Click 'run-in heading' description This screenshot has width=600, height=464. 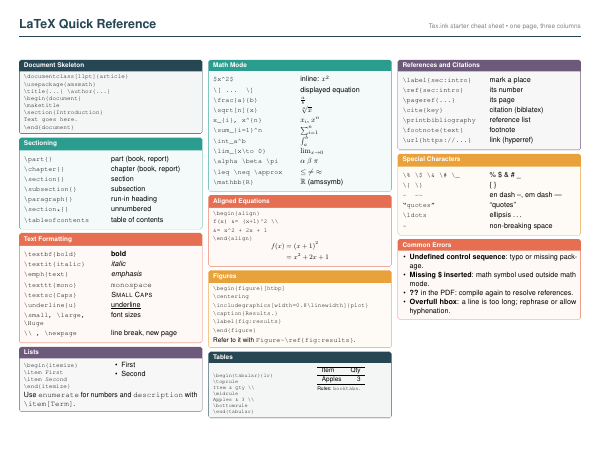pos(134,199)
